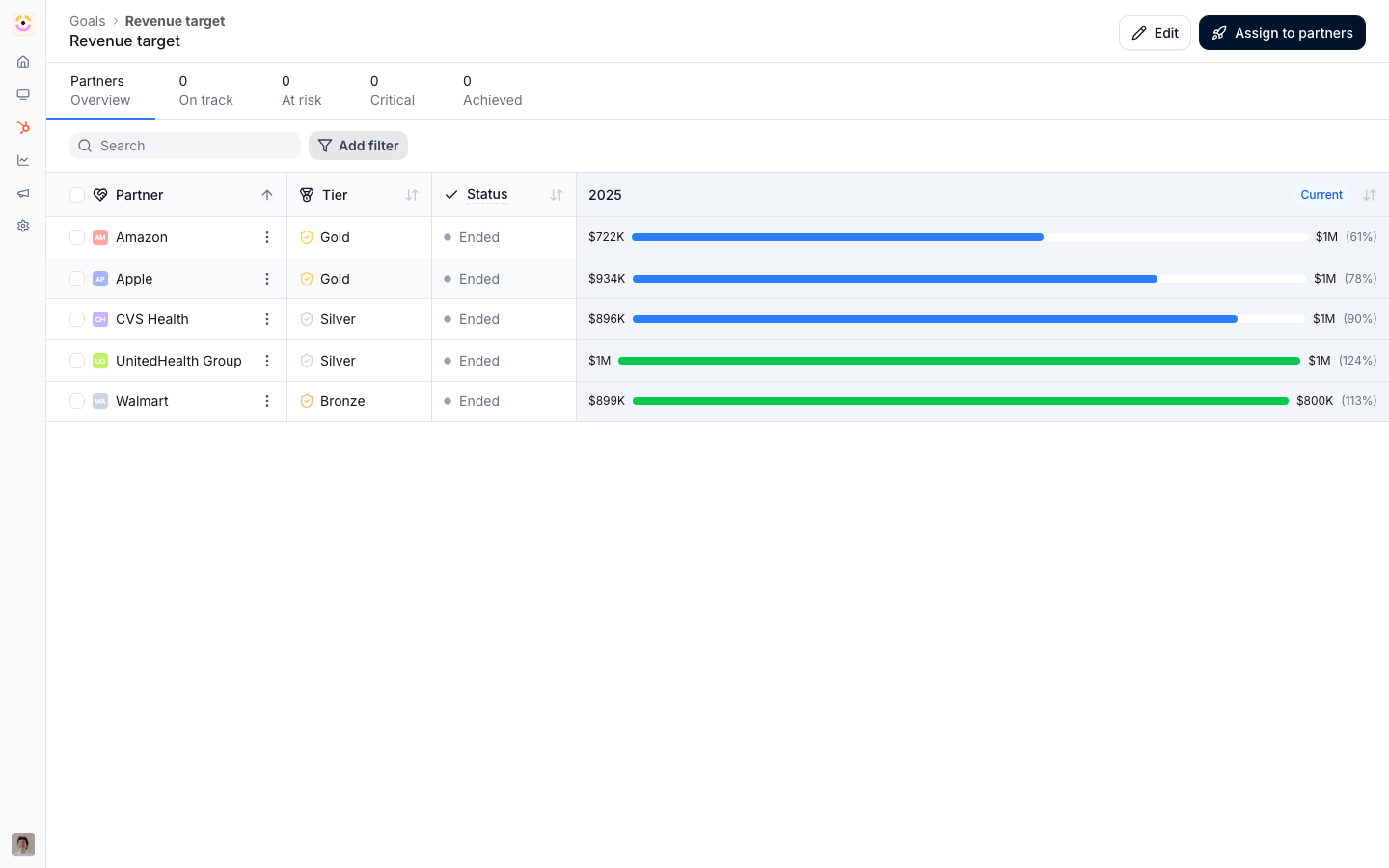Click the Current badge in 2025 header

(1321, 195)
